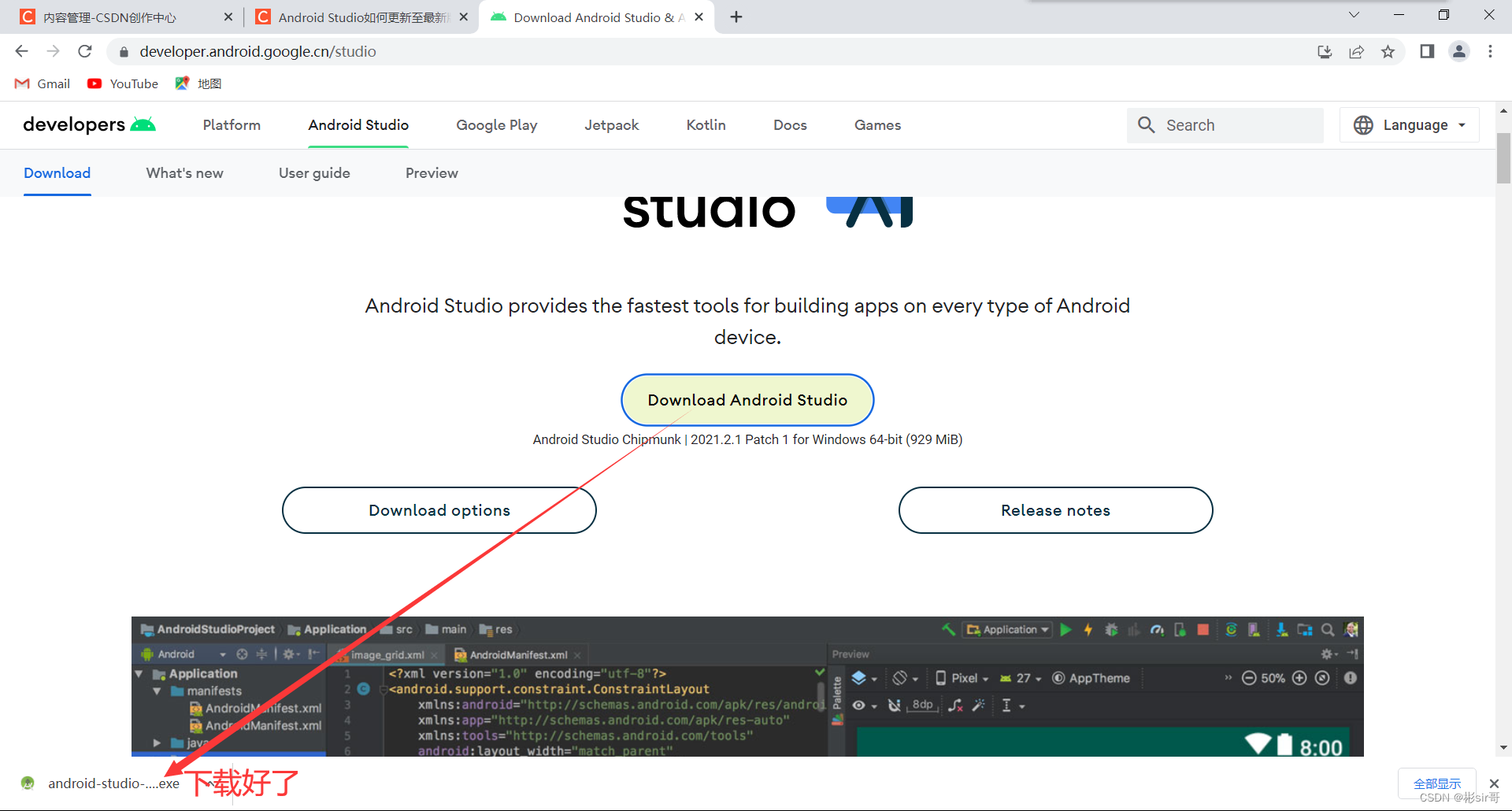
Task: Select the Preview sub-tab
Action: click(x=432, y=173)
